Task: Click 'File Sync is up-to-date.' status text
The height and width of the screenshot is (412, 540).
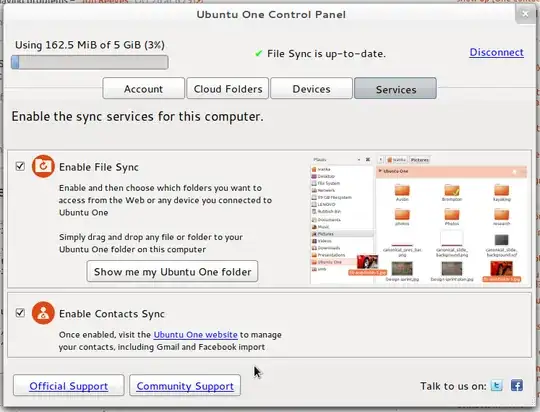Action: pos(326,53)
